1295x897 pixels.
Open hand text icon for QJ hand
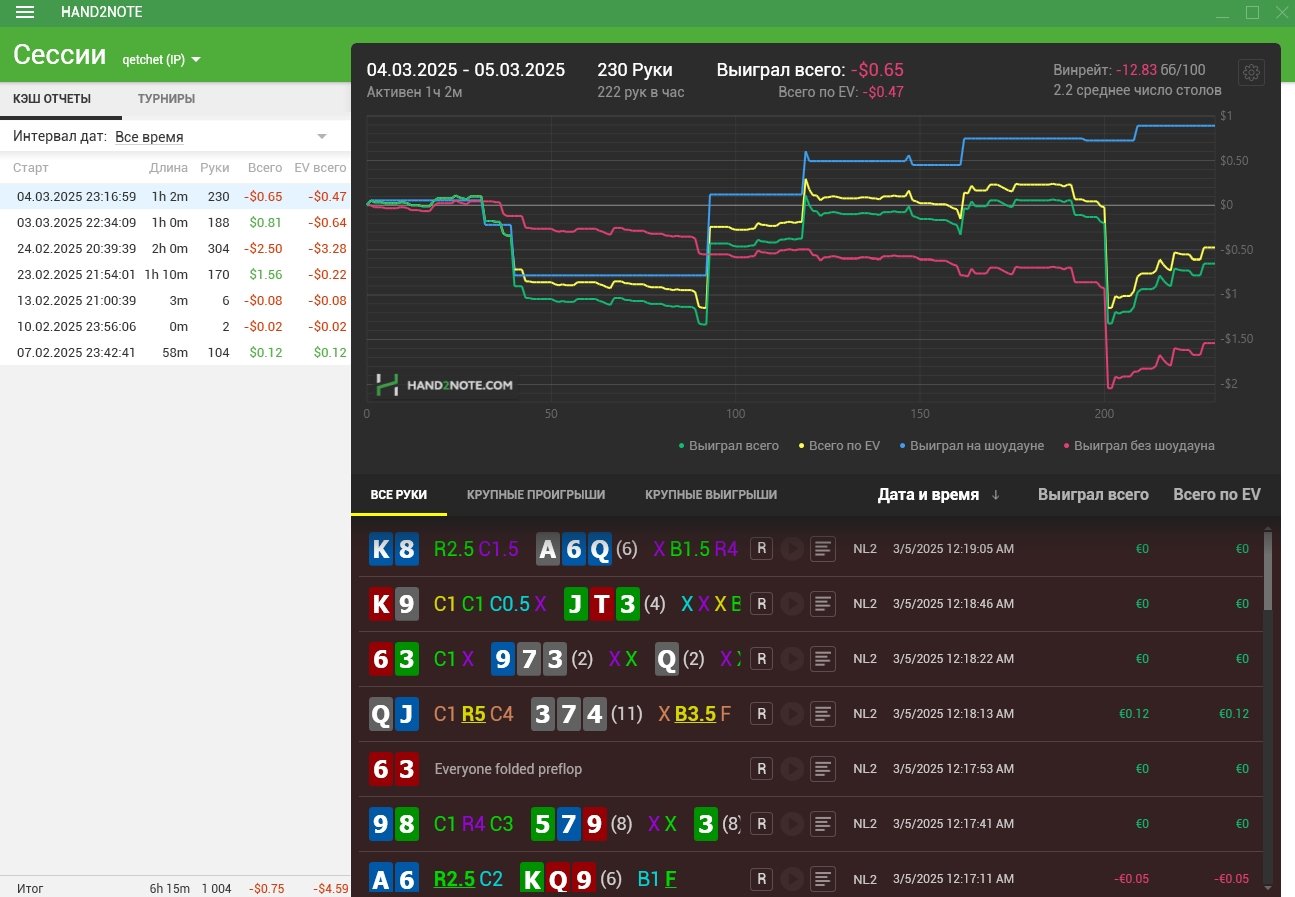click(823, 714)
